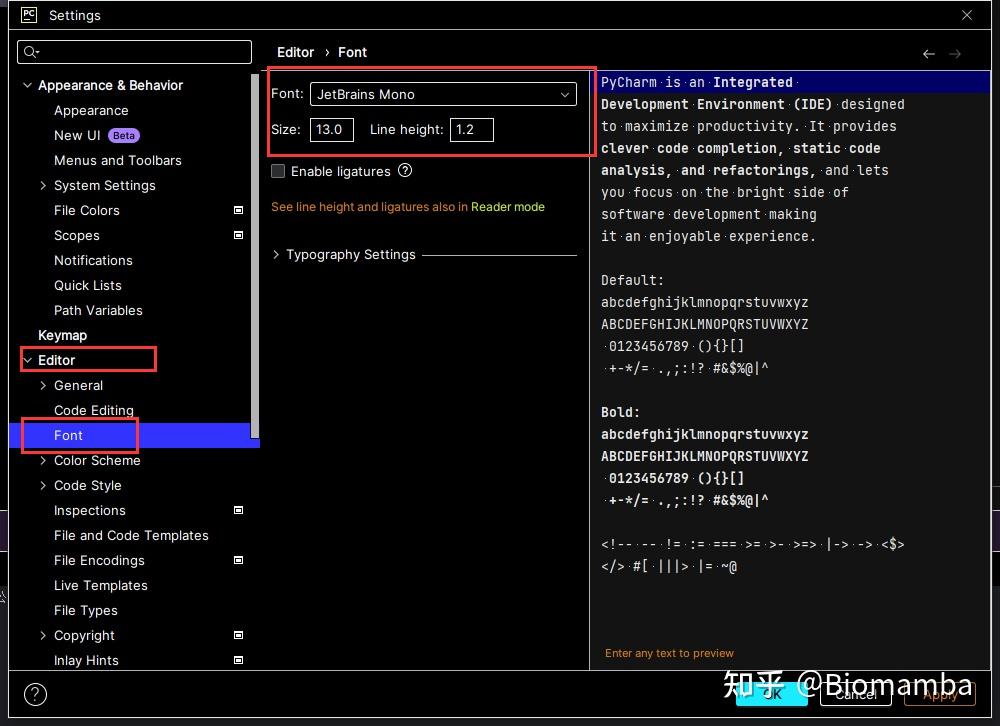Viewport: 1000px width, 726px height.
Task: Click the question-mark icon beside Enable ligatures
Action: pyautogui.click(x=404, y=171)
